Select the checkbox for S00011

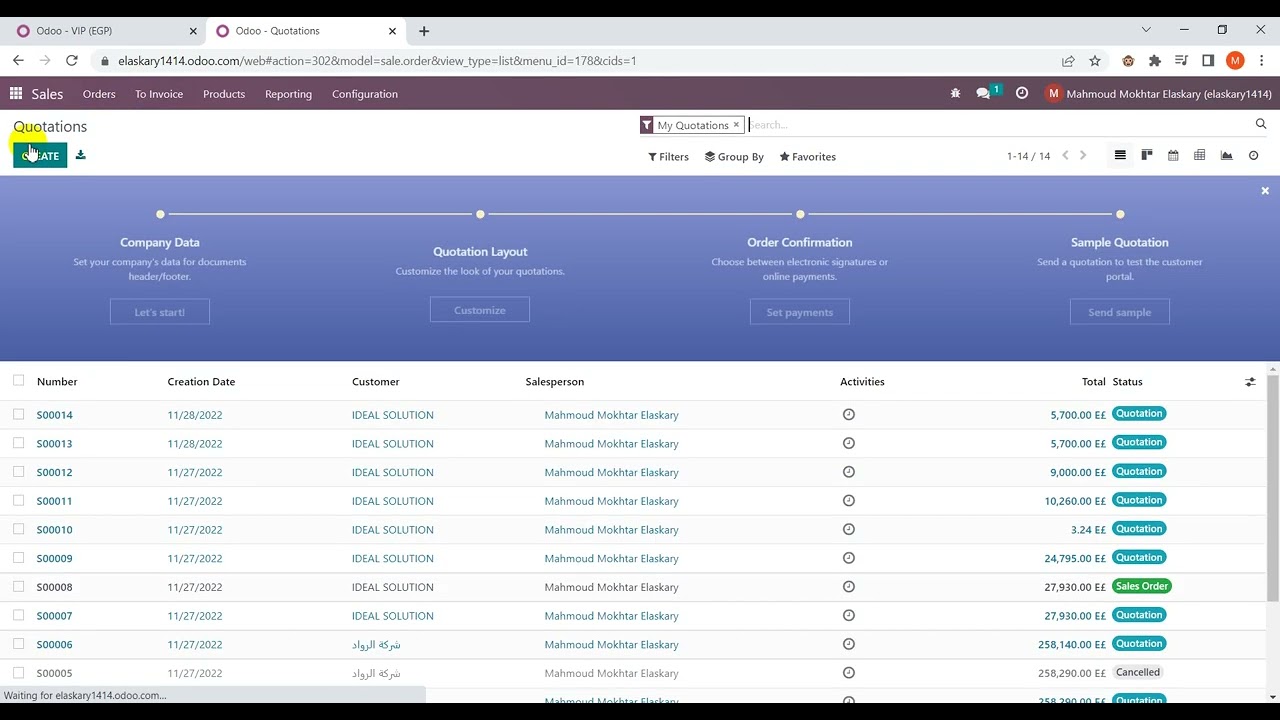tap(18, 500)
